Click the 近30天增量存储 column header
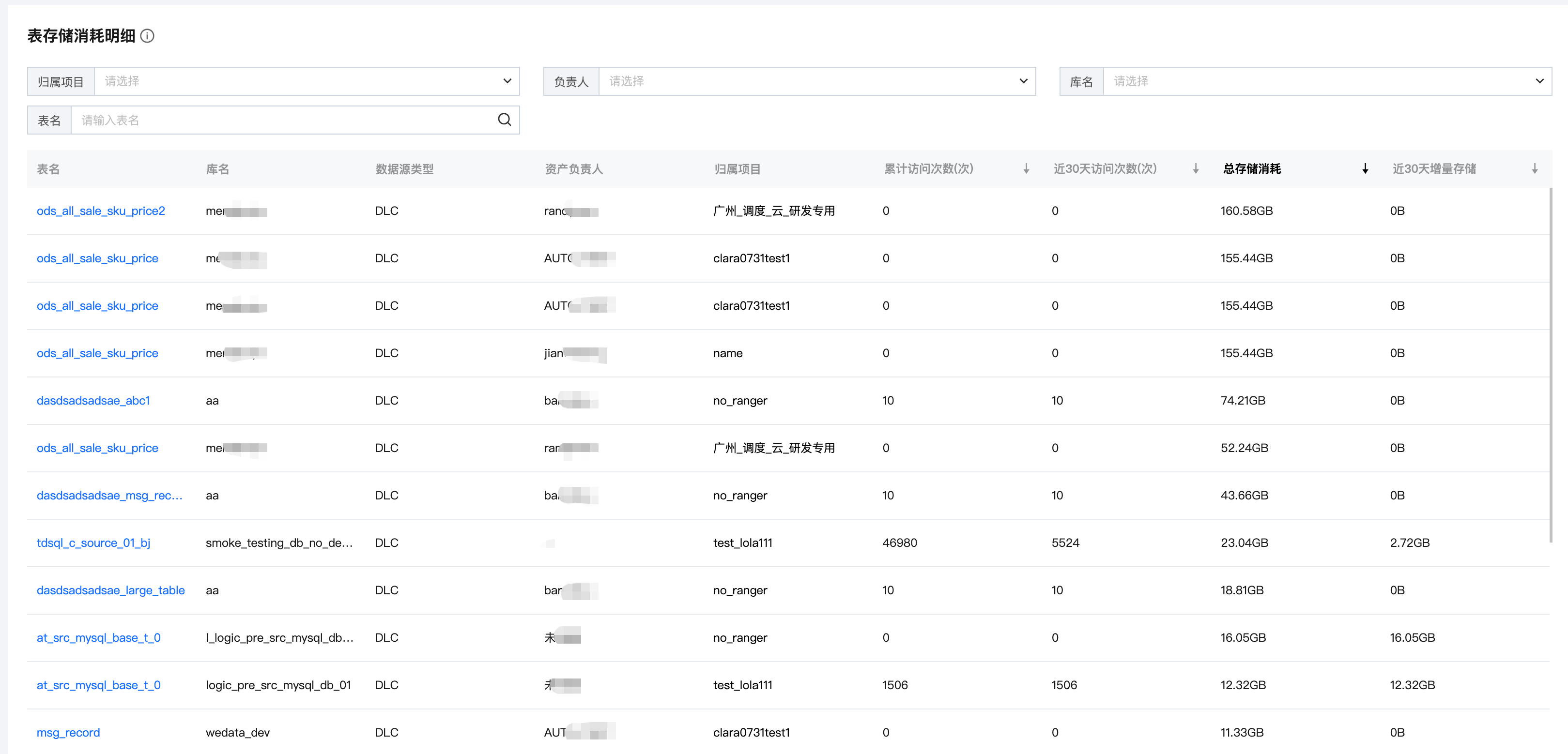Image resolution: width=1568 pixels, height=754 pixels. 1434,168
